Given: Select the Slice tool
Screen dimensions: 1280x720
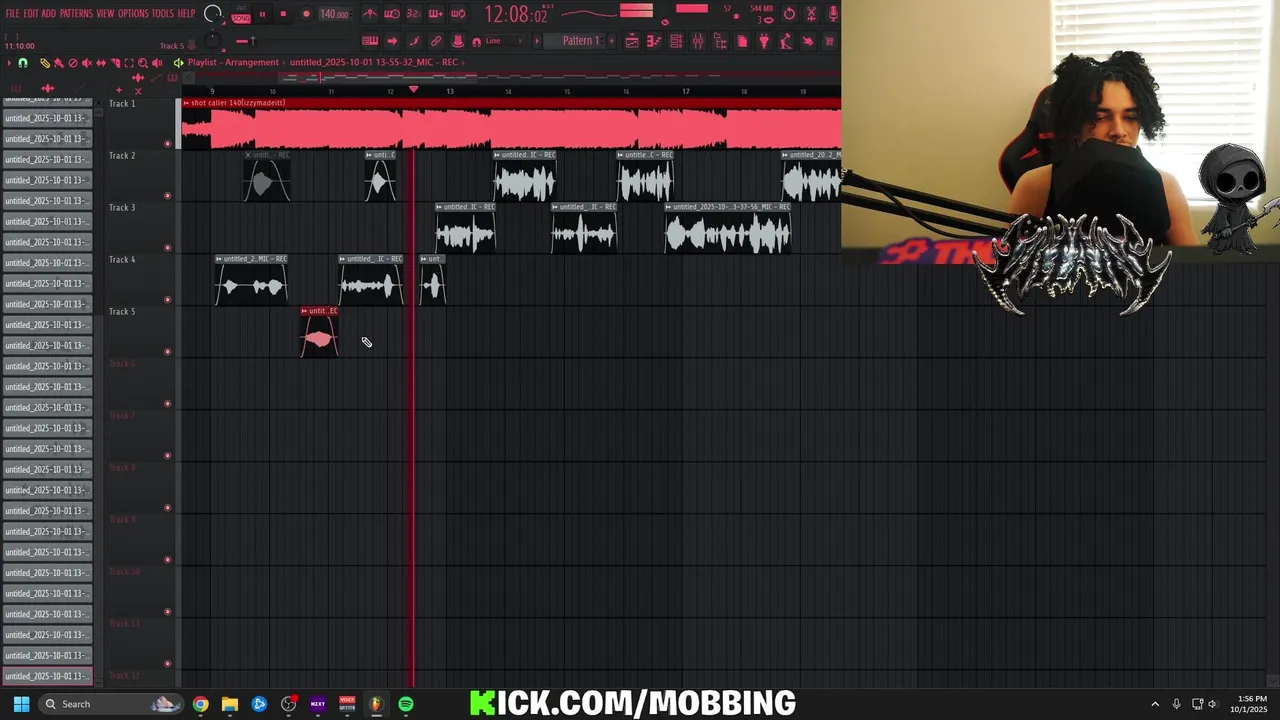Looking at the screenshot, I should (x=115, y=62).
